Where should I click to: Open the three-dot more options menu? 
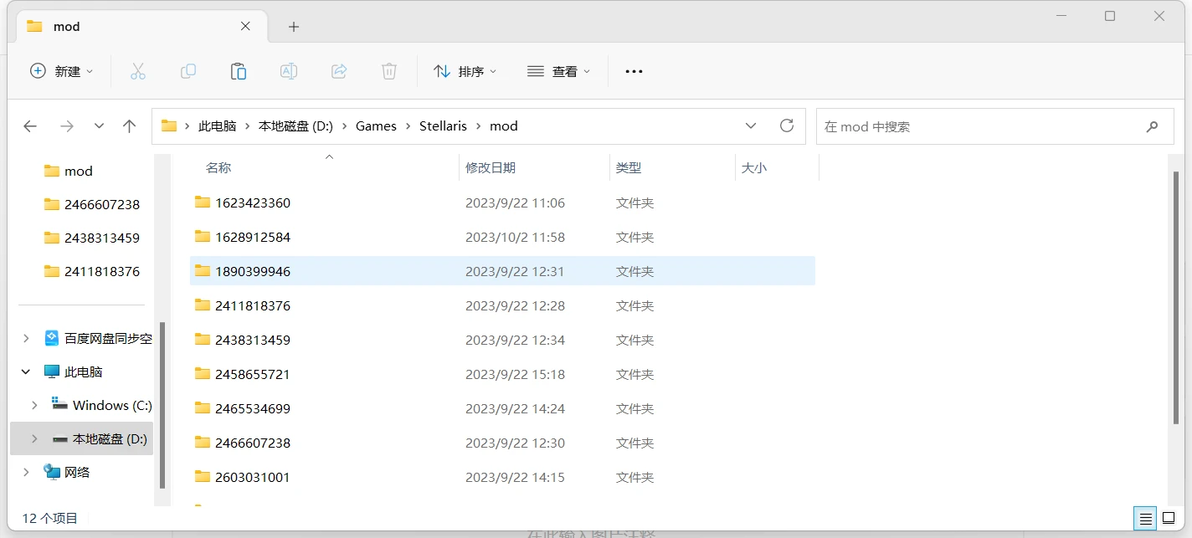point(634,71)
